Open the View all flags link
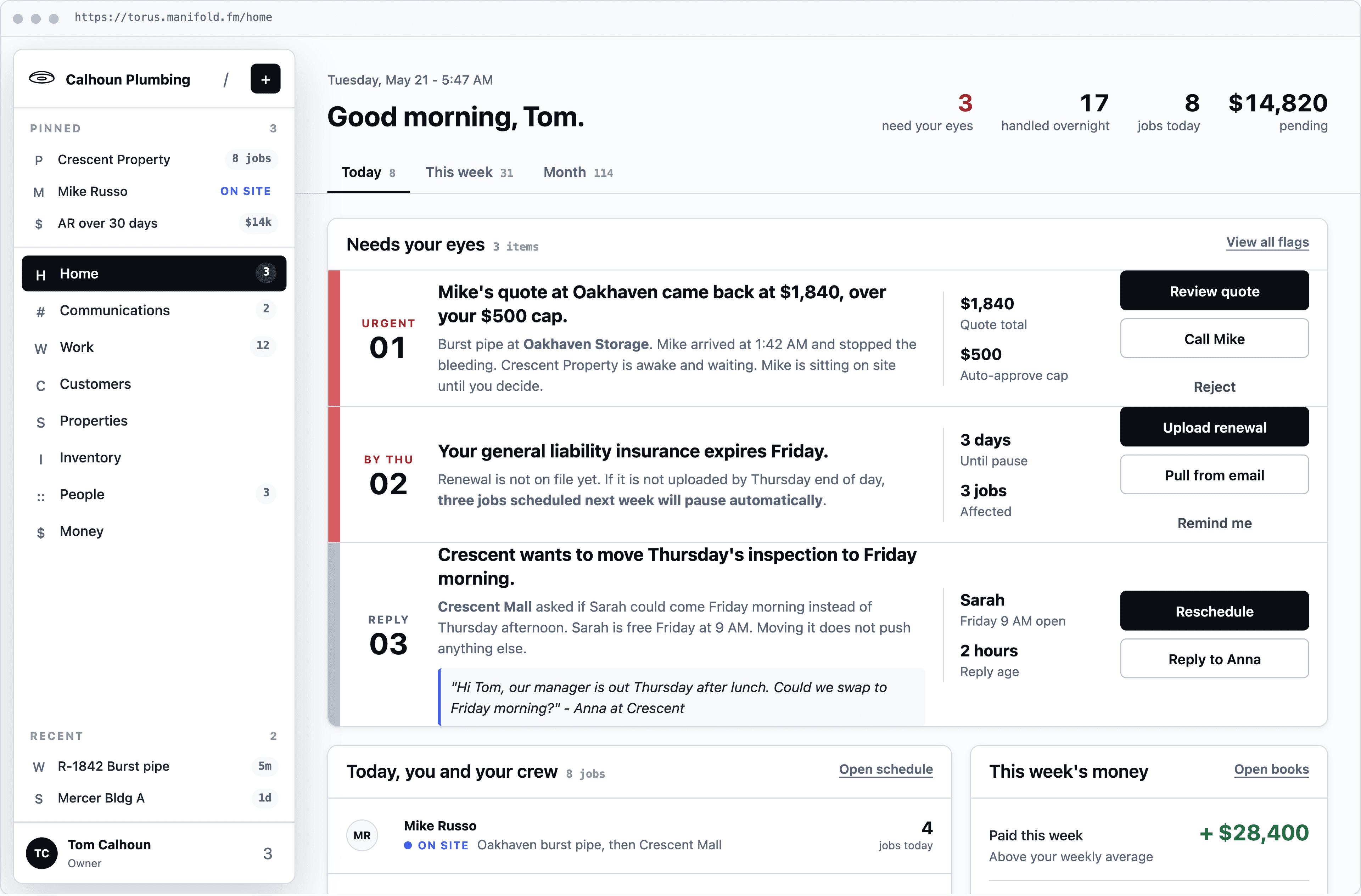 (x=1267, y=242)
